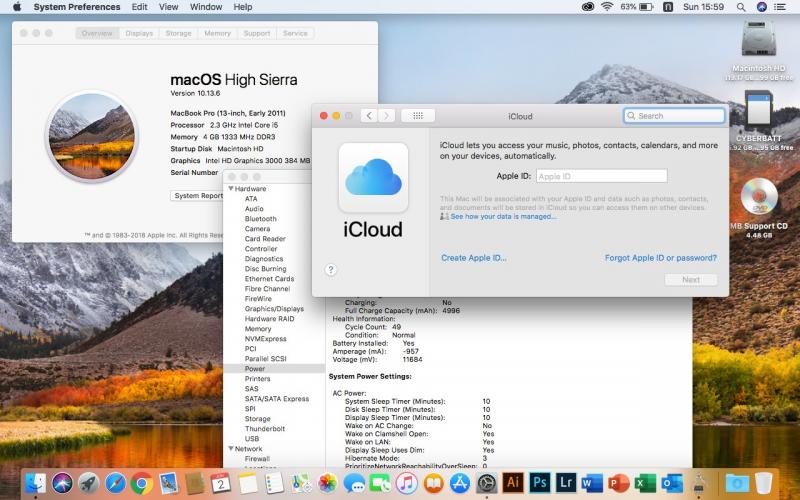Open the Notes app in Dock
800x500 pixels.
click(x=248, y=483)
